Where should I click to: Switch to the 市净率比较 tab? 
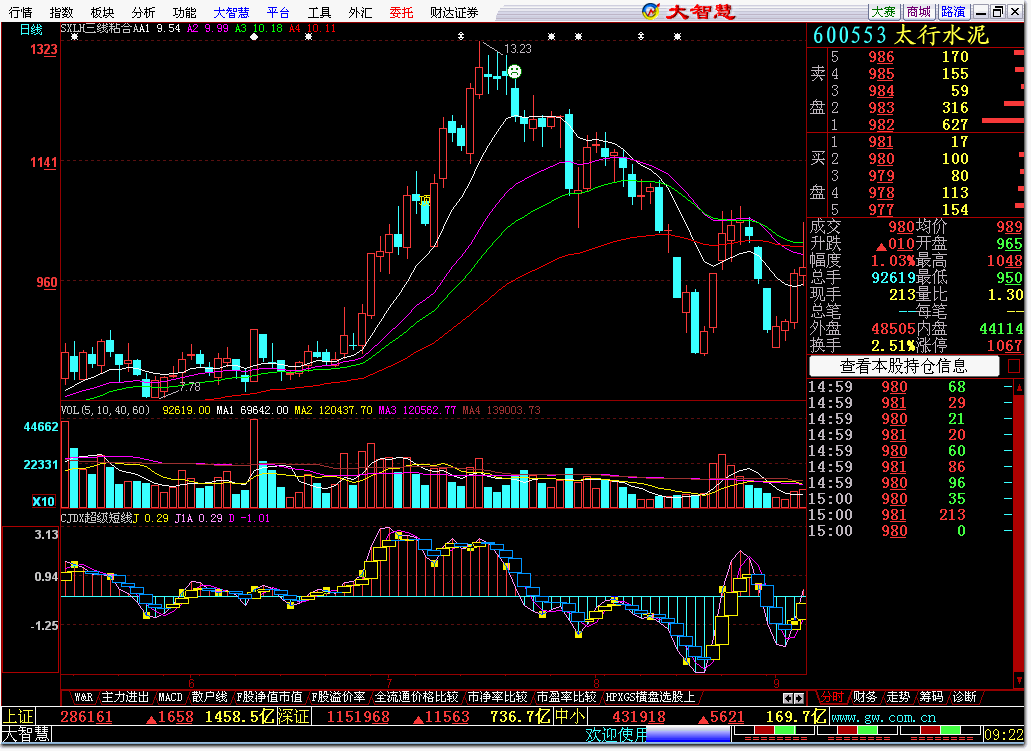497,697
